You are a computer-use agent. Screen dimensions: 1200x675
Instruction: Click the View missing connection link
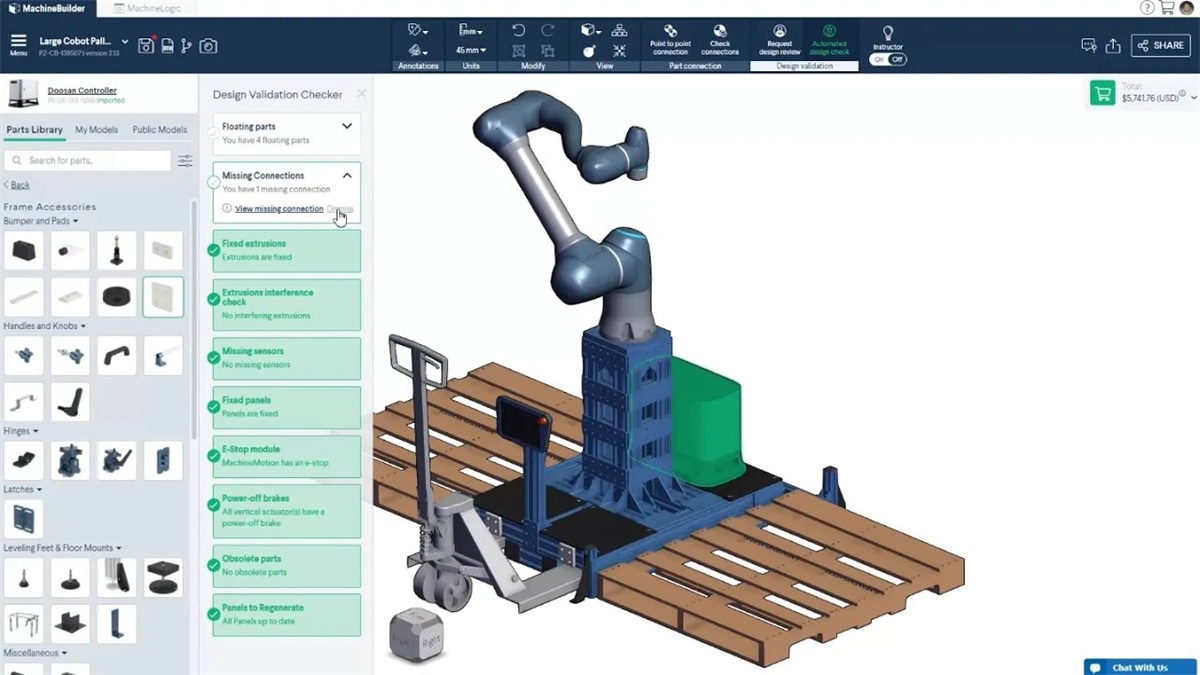tap(278, 209)
